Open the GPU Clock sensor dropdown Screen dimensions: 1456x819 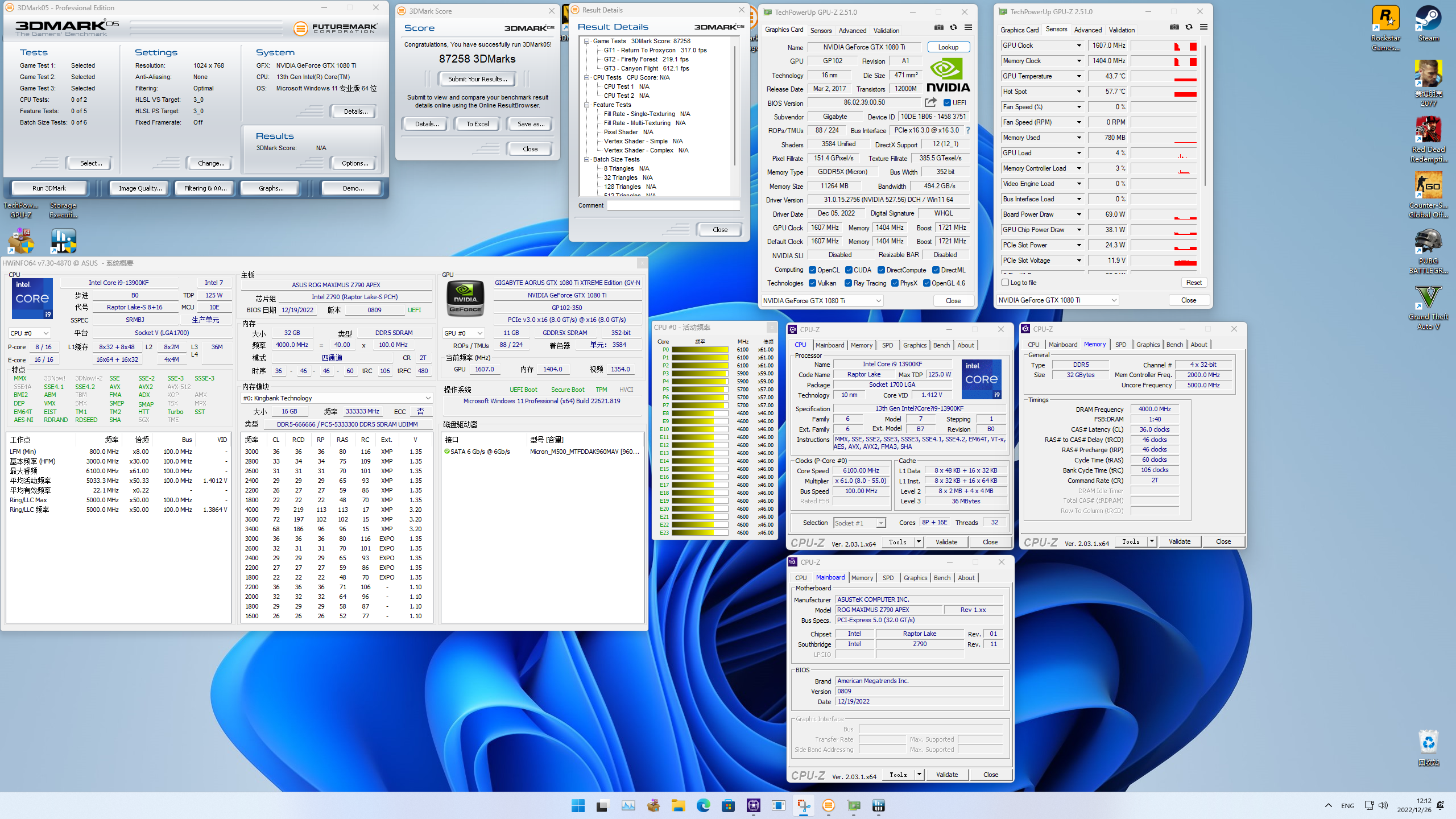(1078, 45)
